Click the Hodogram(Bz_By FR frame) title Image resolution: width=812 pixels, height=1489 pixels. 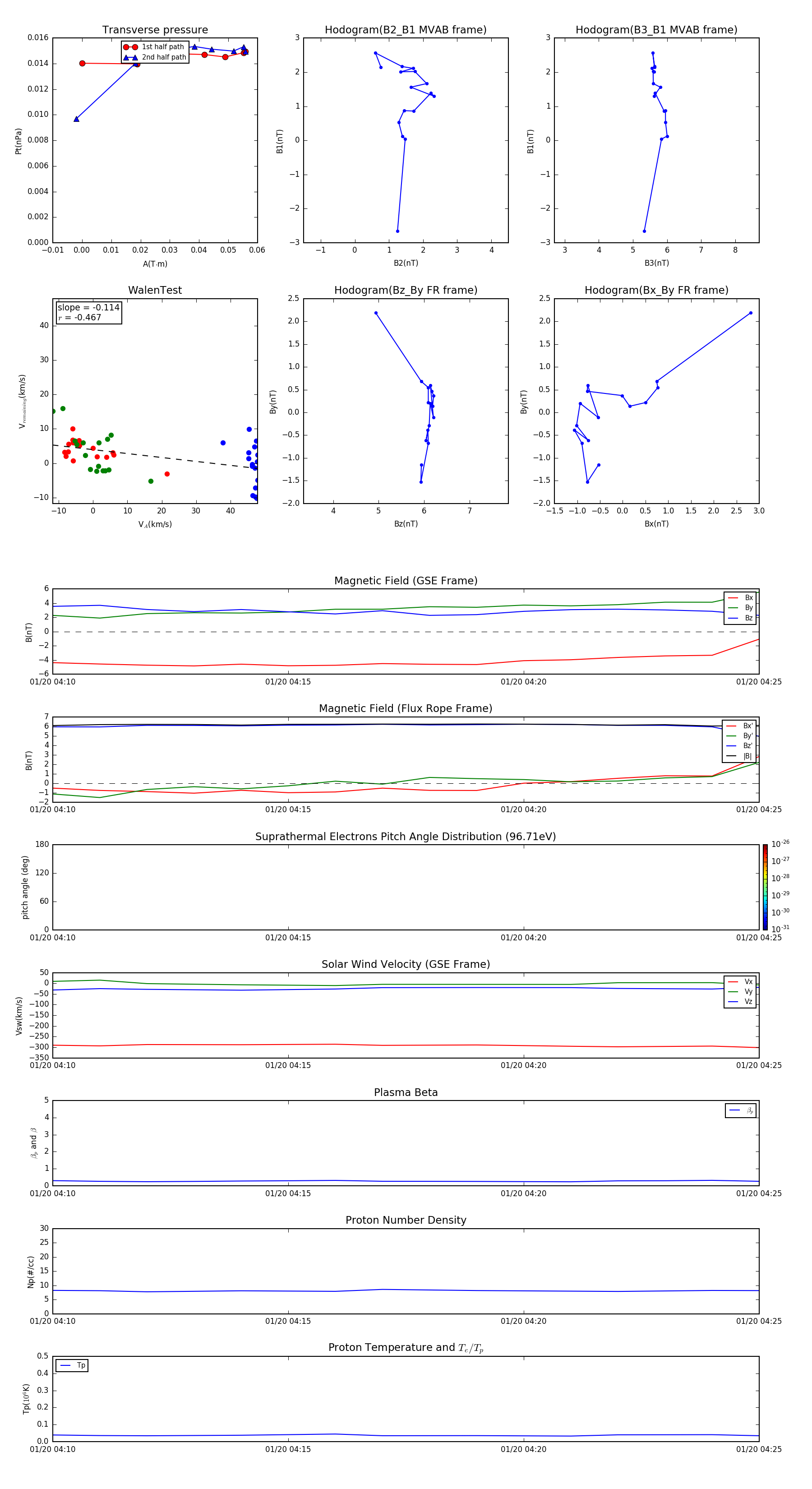click(405, 290)
